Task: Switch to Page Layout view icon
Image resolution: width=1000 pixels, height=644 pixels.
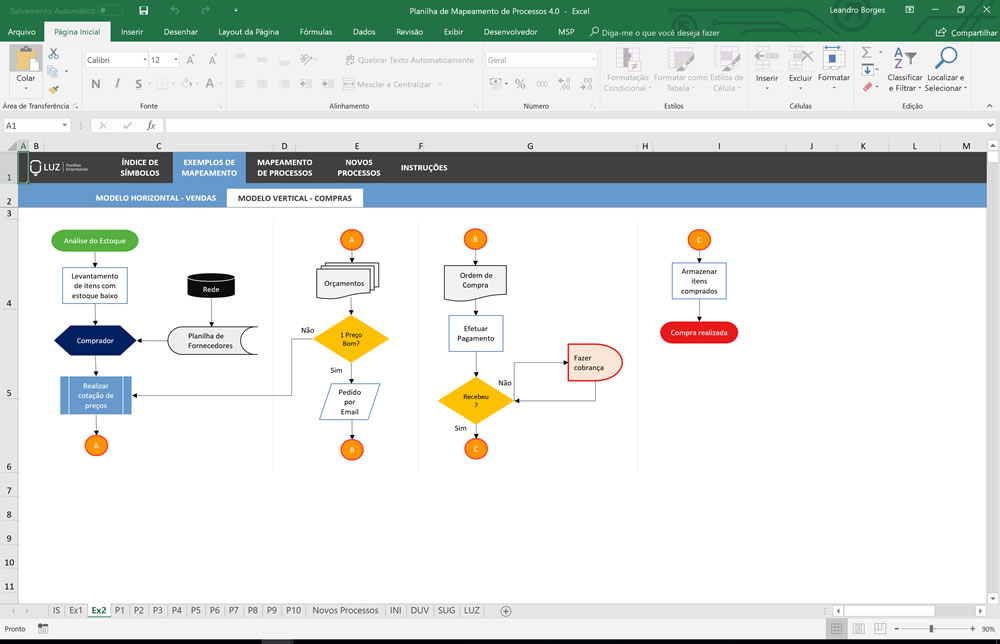Action: [x=858, y=629]
